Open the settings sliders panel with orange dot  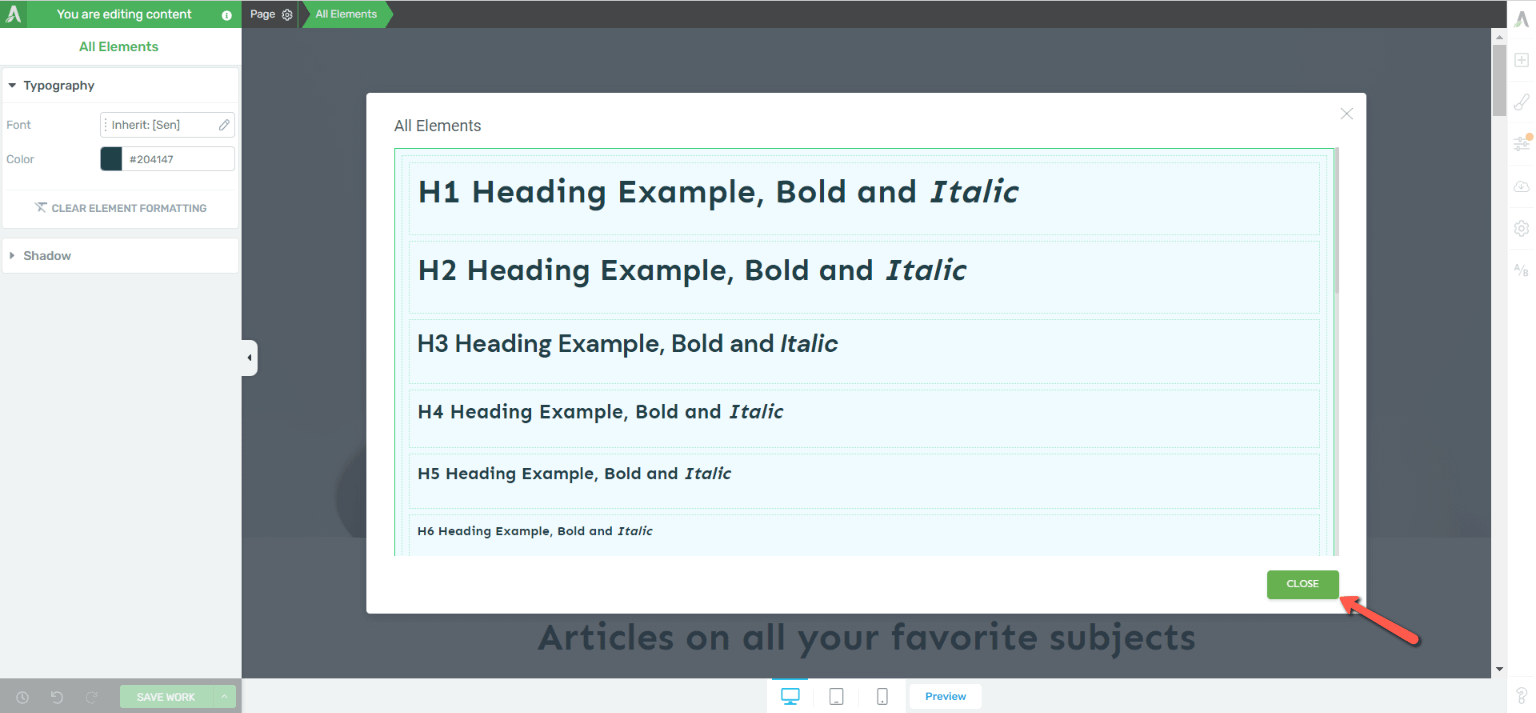pos(1521,143)
